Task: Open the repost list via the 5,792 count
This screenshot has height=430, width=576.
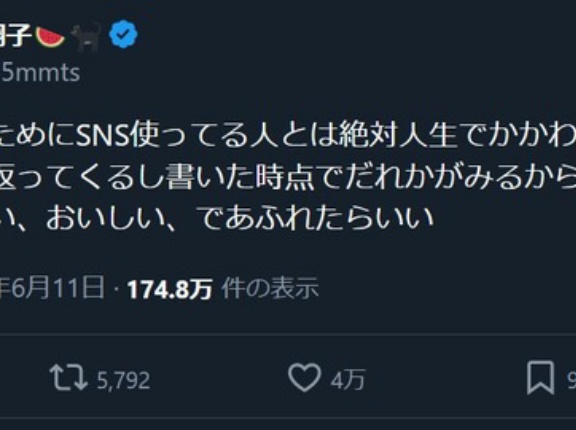Action: pos(123,380)
